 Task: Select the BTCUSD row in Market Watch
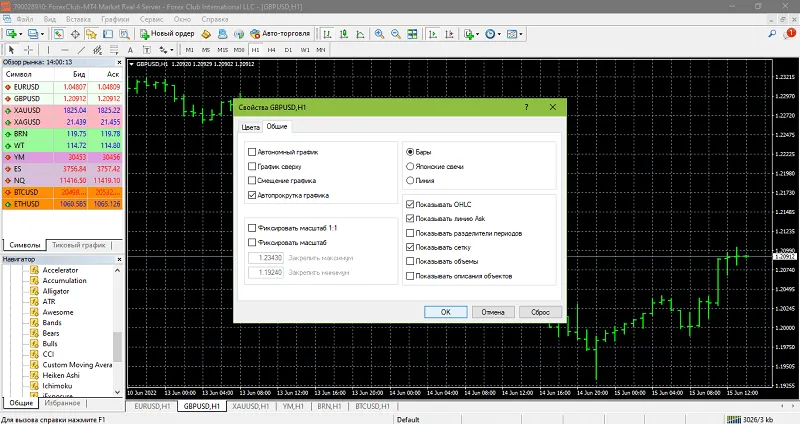pos(62,192)
